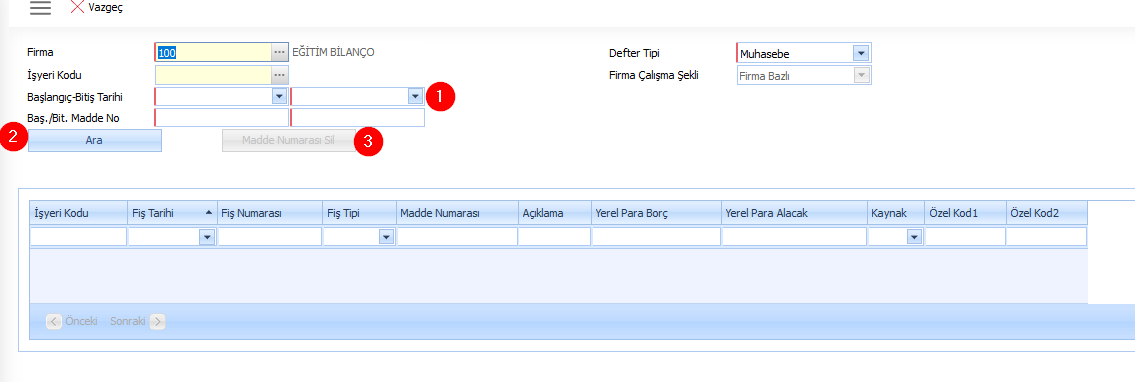Open the Kaynak filter dropdown

pyautogui.click(x=914, y=237)
